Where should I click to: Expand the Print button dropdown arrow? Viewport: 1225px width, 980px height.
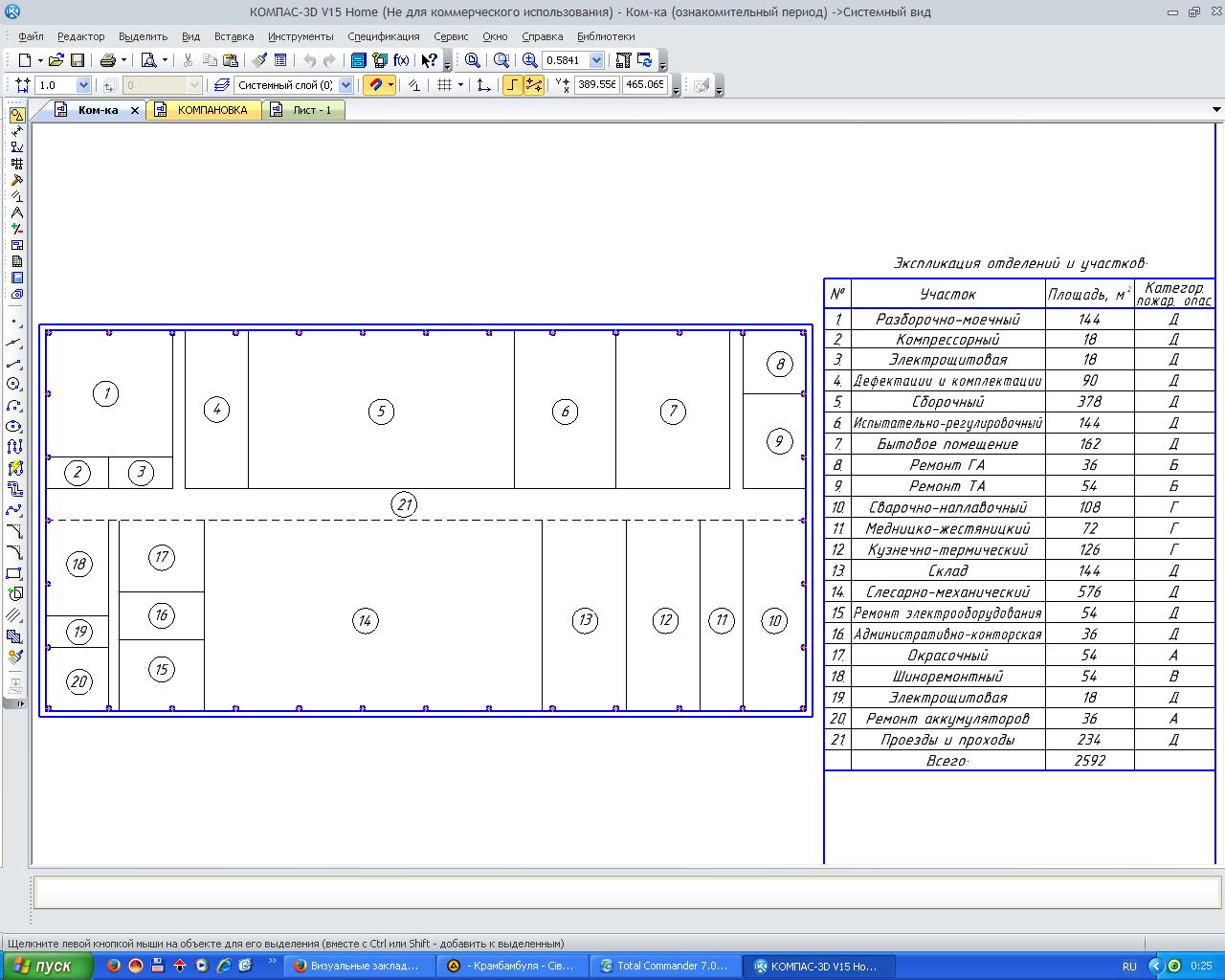[x=123, y=60]
